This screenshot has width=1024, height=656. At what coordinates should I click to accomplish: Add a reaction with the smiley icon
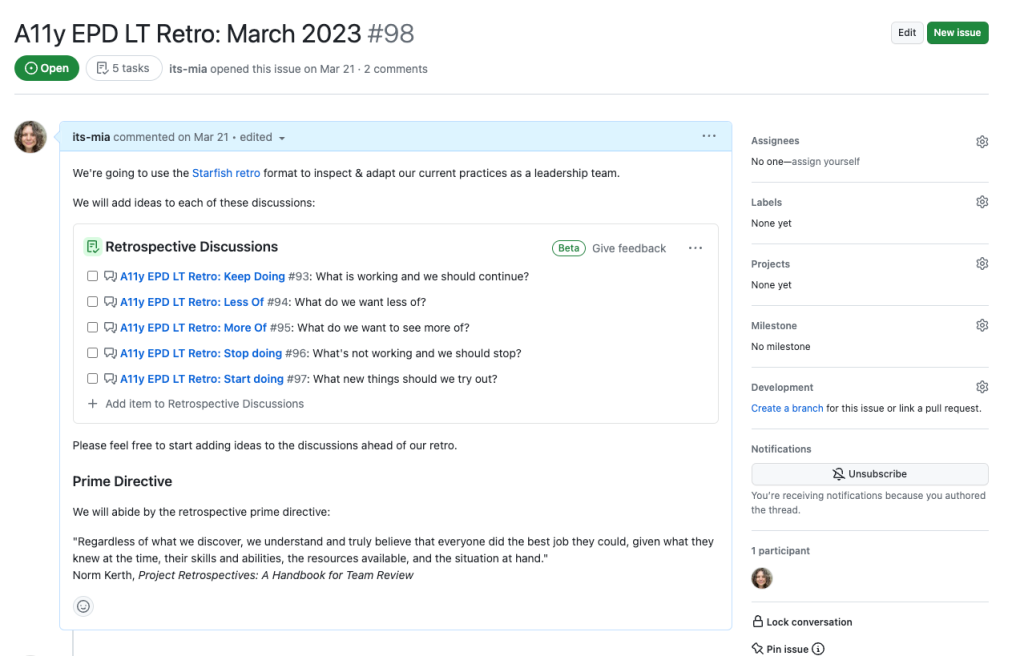82,606
